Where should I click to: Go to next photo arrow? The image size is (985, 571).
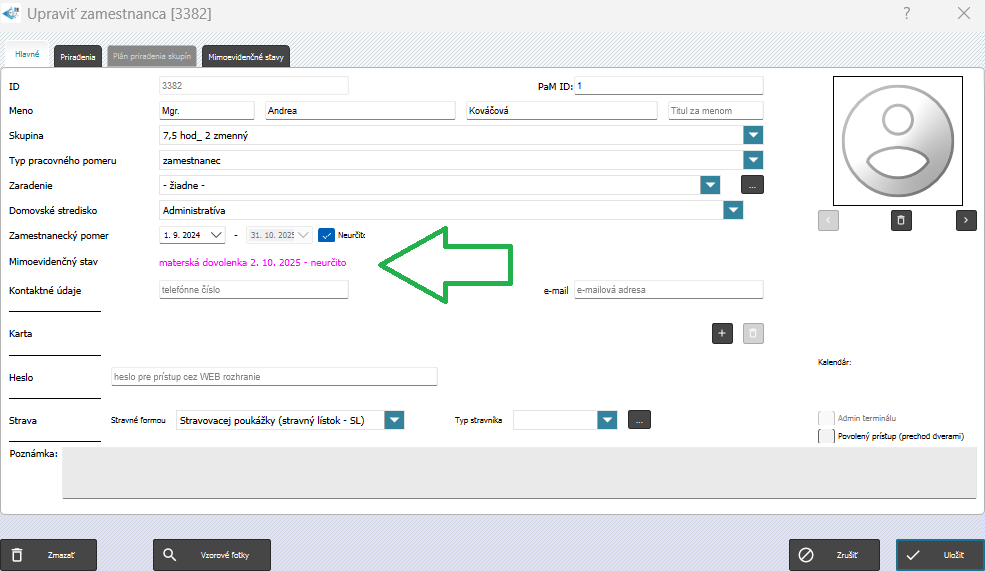[x=966, y=220]
